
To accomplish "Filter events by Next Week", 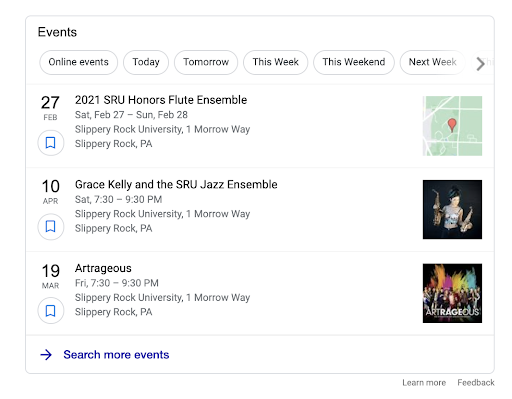I will pos(432,62).
